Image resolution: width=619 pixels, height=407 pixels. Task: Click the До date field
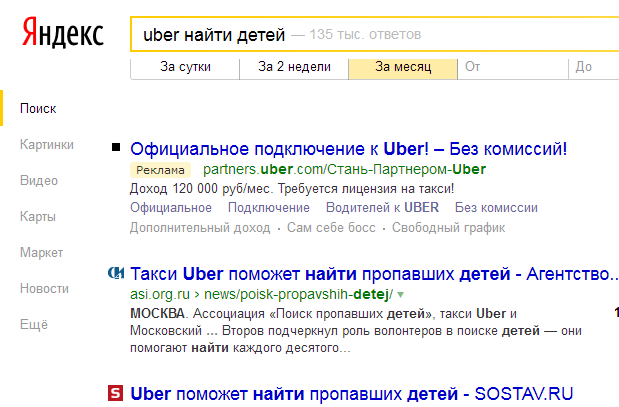[594, 68]
